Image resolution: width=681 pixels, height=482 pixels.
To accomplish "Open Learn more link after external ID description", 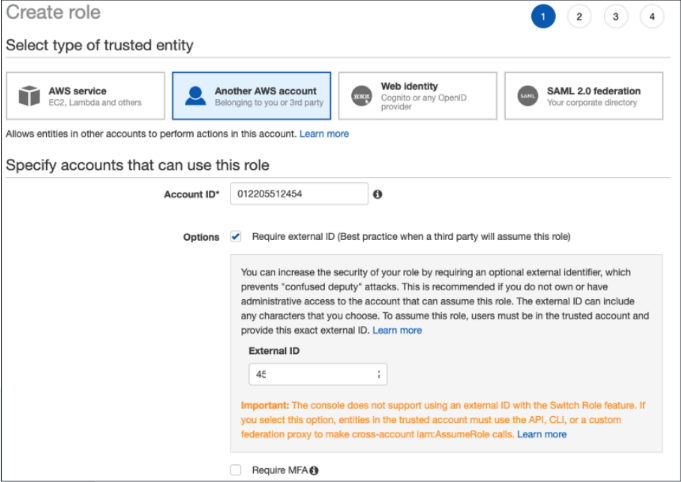I will tap(397, 330).
